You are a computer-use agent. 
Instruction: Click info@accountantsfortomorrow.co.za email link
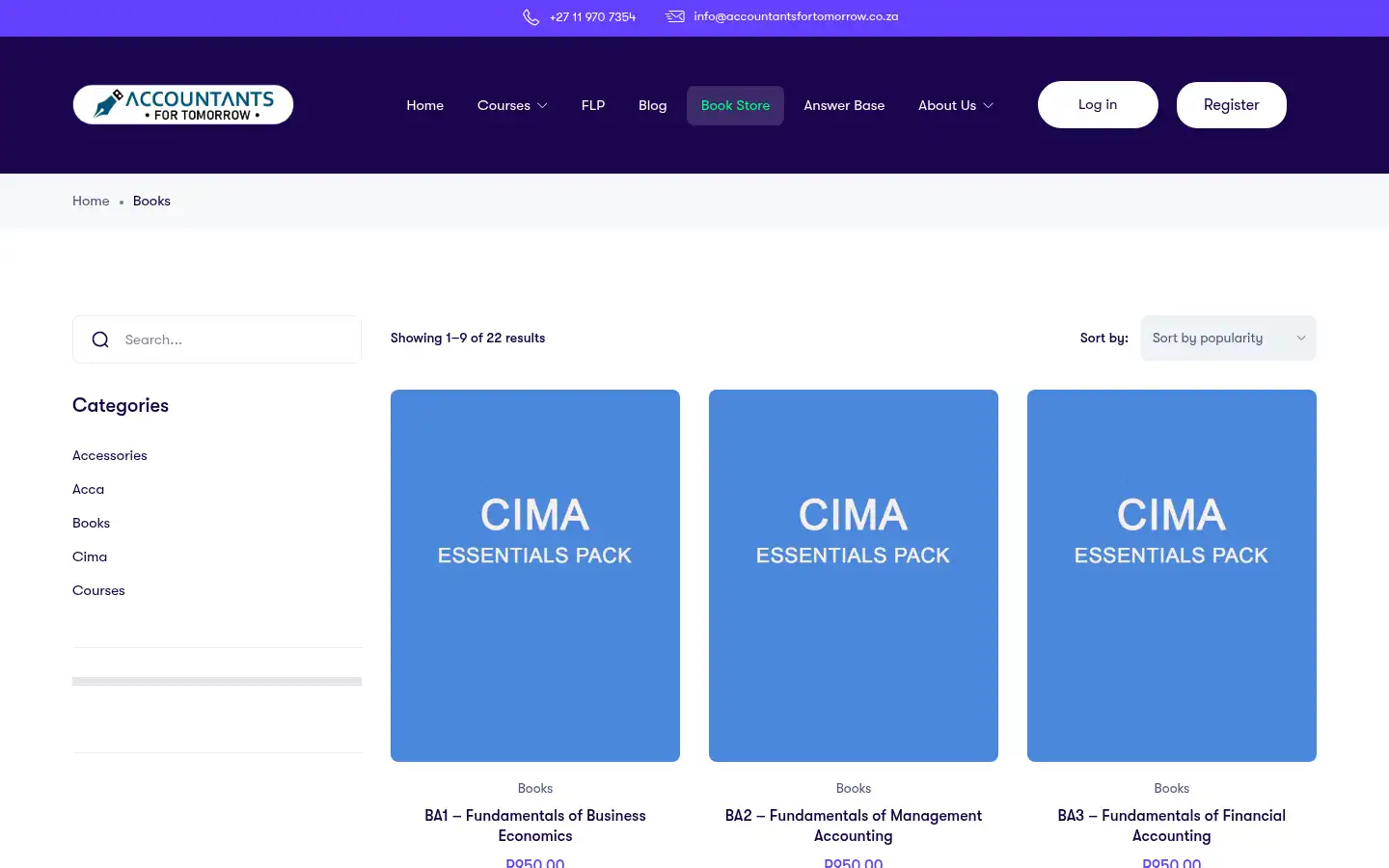click(x=796, y=16)
